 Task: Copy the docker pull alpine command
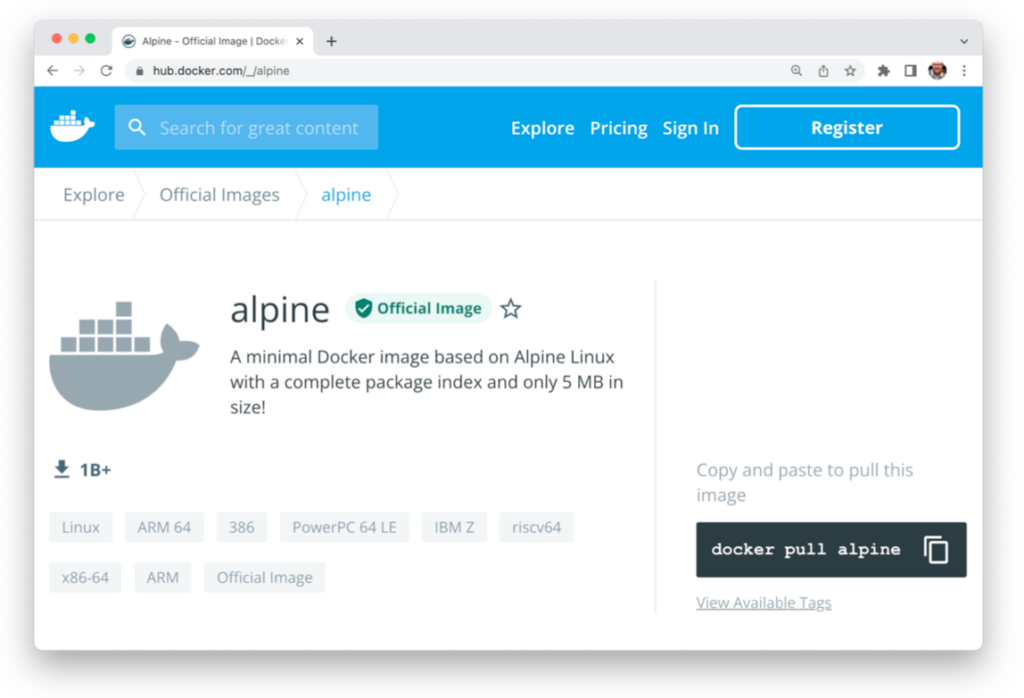pos(936,549)
